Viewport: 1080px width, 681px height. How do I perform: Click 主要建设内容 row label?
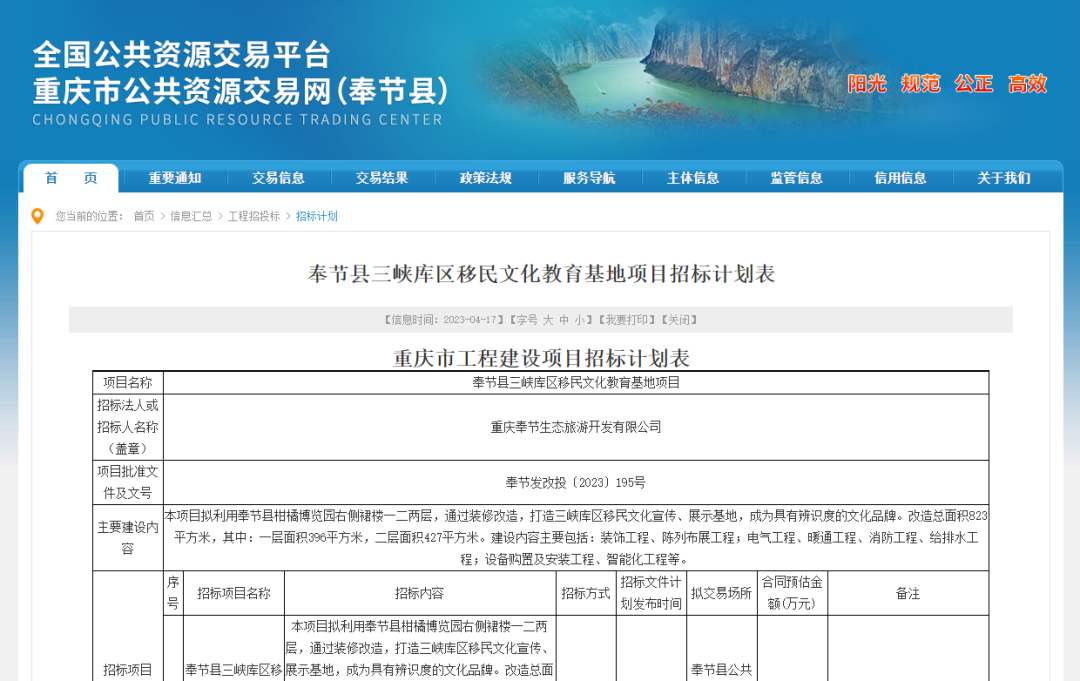[x=127, y=538]
